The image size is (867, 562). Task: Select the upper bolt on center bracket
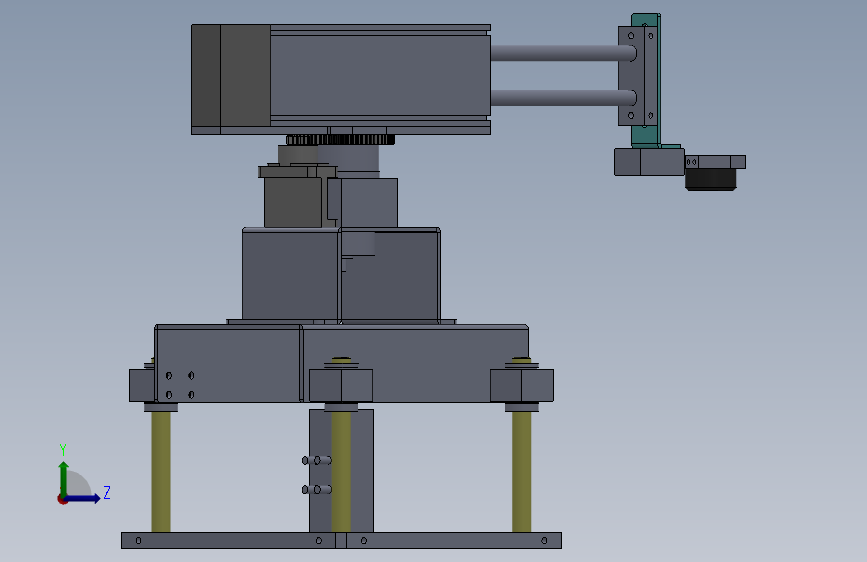click(317, 460)
